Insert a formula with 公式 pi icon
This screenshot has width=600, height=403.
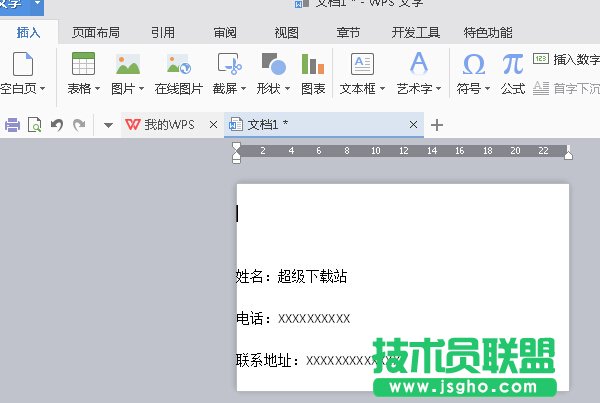(x=512, y=66)
